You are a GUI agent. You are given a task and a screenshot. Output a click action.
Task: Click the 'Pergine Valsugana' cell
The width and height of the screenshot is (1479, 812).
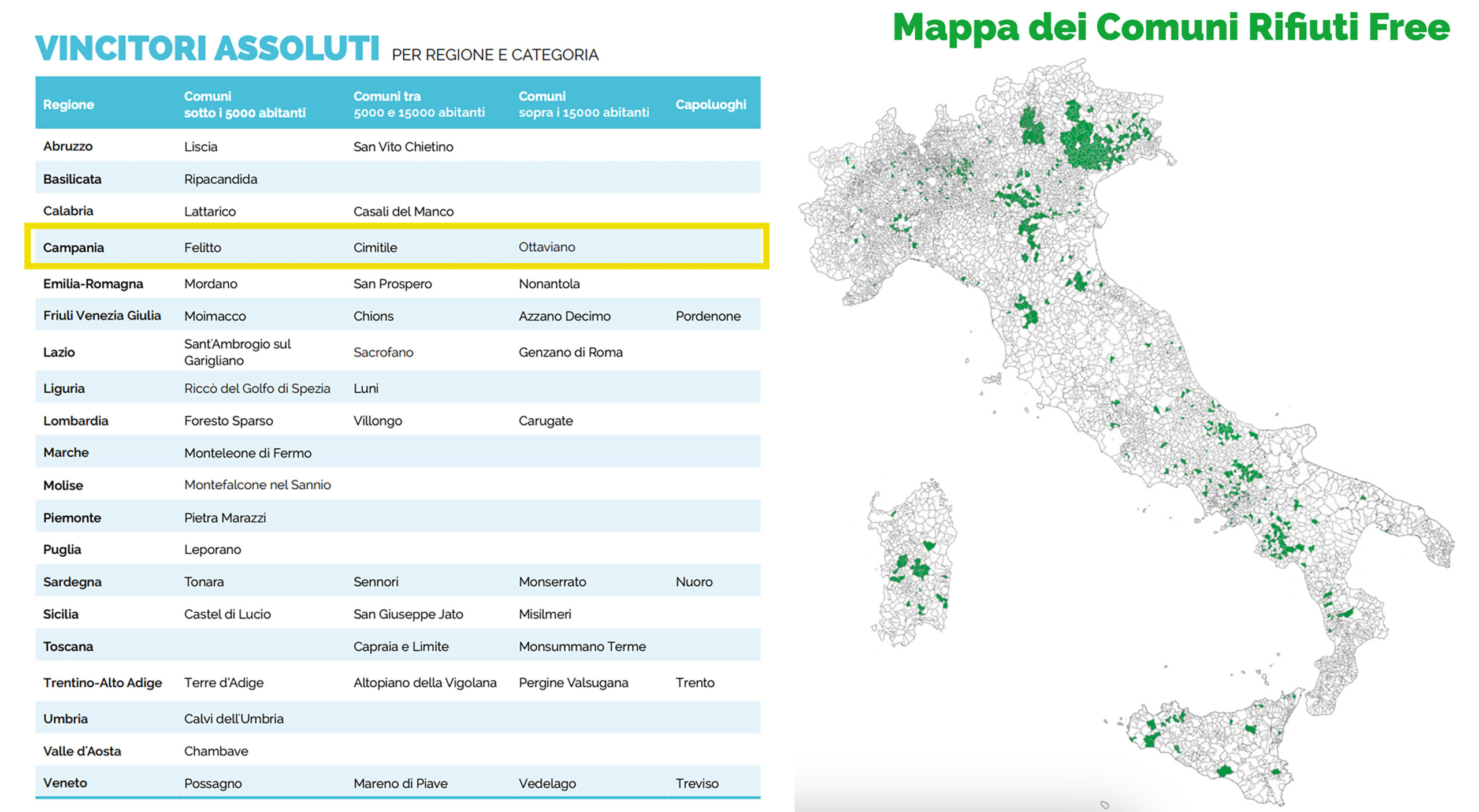(x=573, y=683)
